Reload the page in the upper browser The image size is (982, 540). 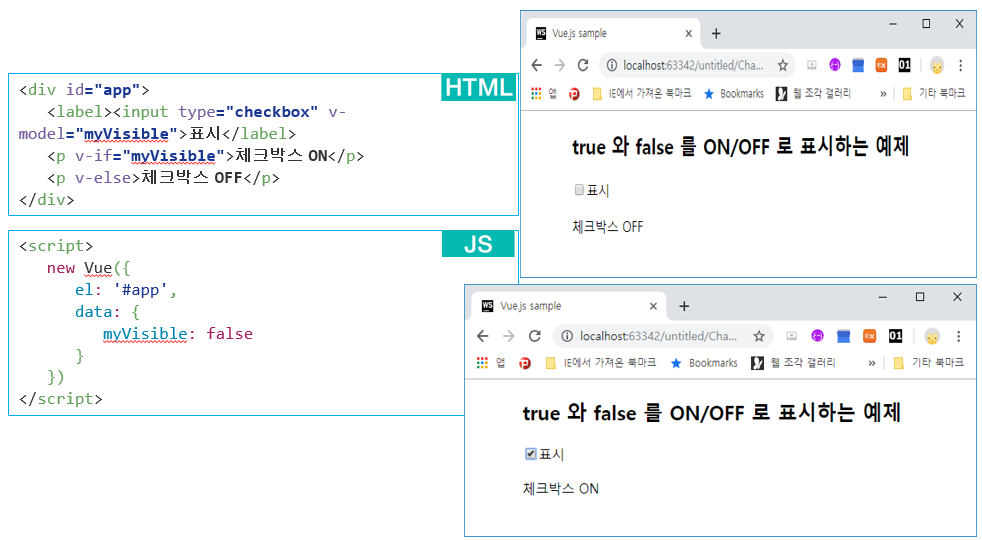point(583,65)
